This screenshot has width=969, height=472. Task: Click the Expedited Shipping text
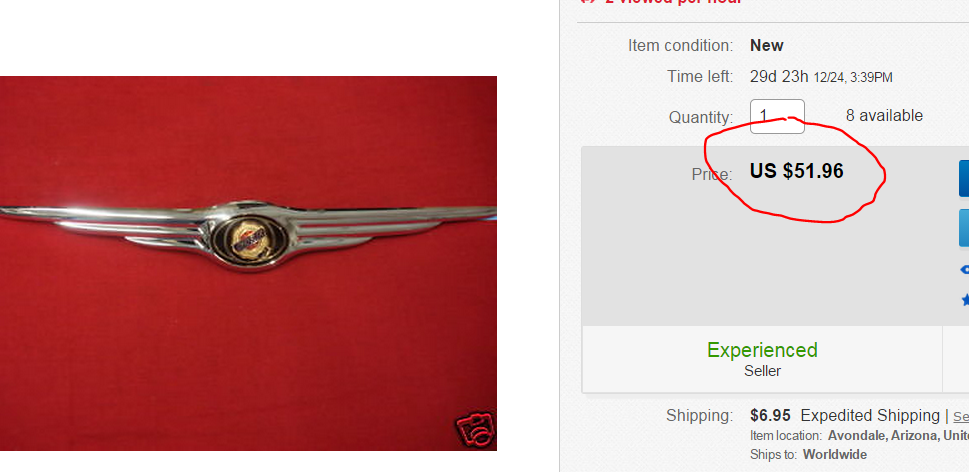pos(870,416)
